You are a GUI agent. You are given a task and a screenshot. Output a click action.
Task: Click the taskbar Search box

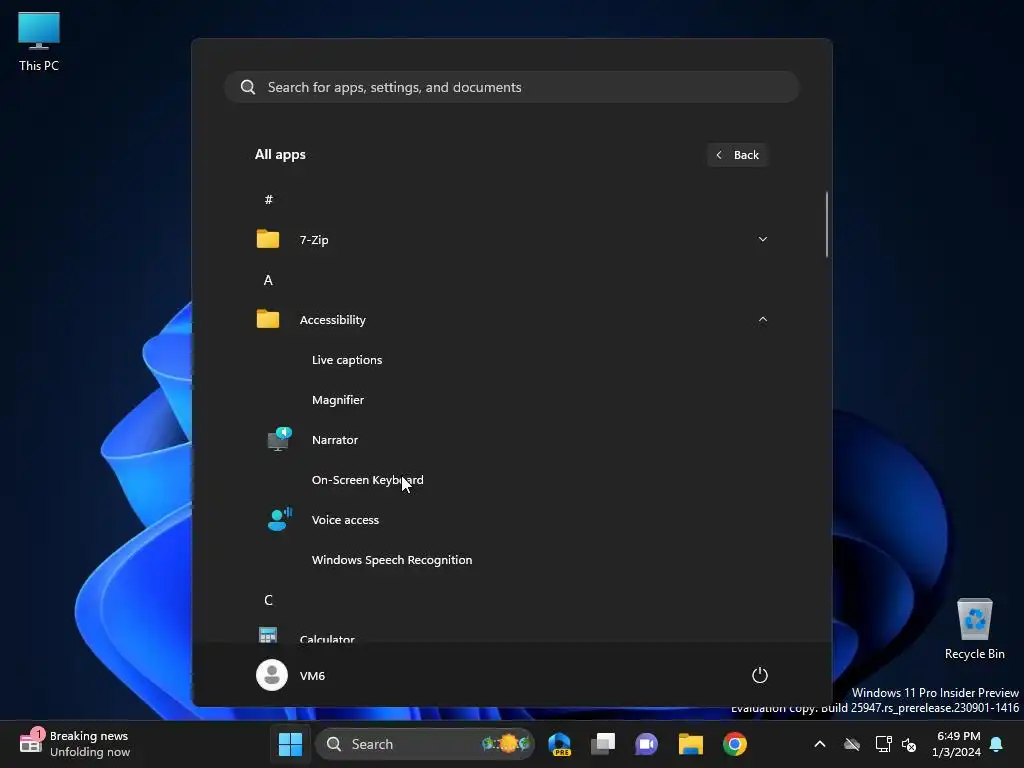tap(424, 744)
